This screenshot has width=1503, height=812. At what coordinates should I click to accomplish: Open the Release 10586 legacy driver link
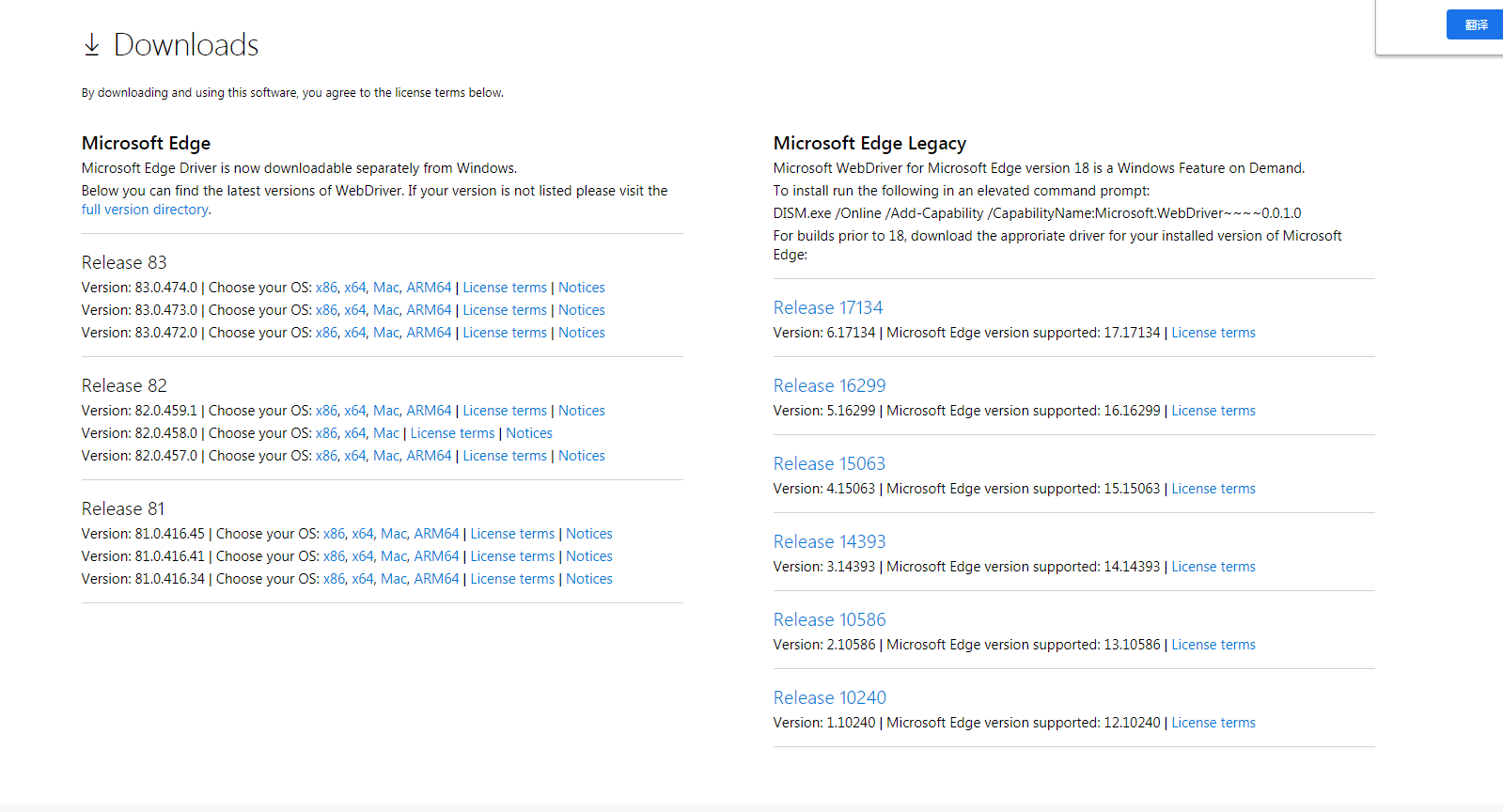pyautogui.click(x=830, y=619)
